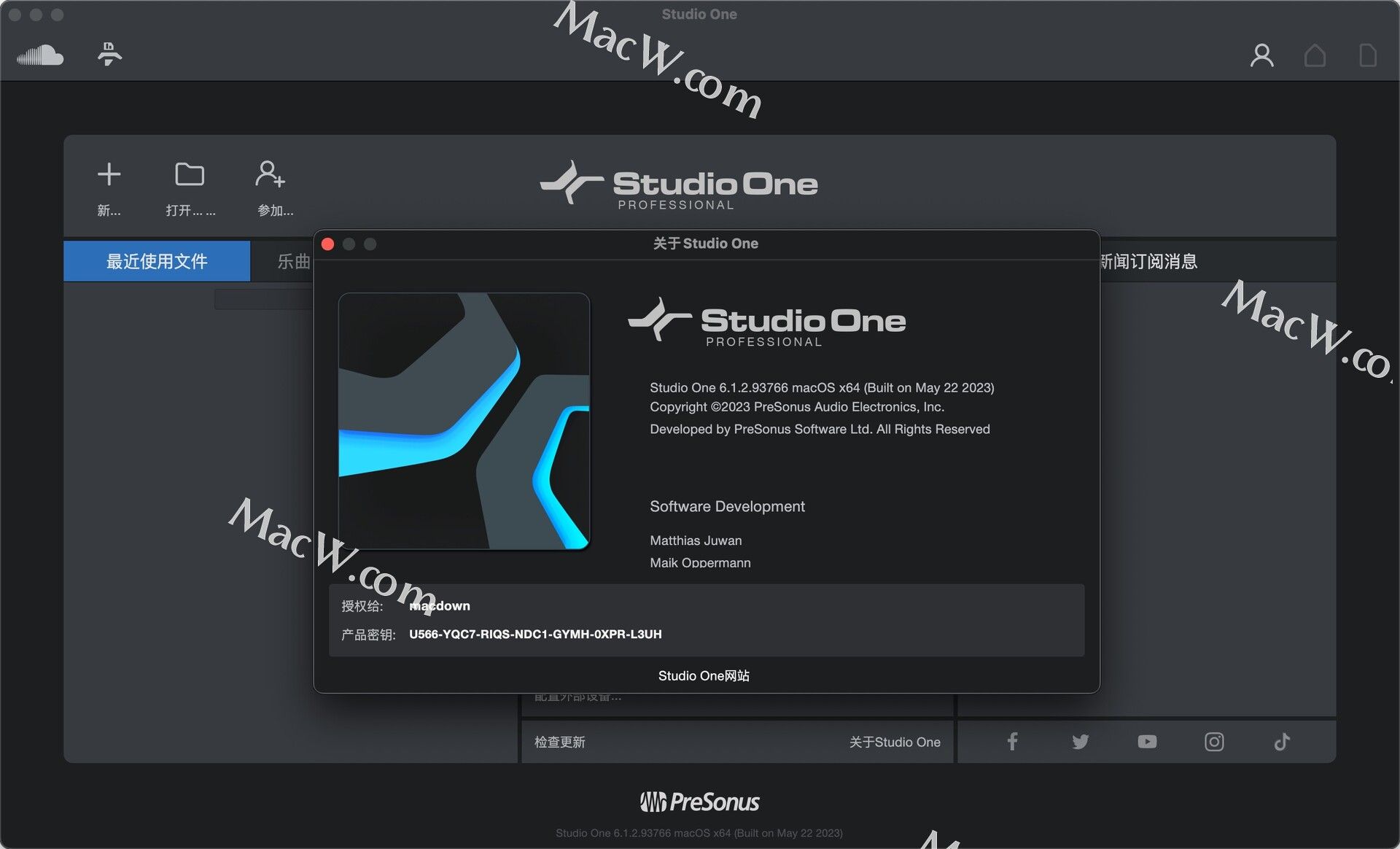Screen dimensions: 1400x849
Task: Open the PreSonus Facebook page
Action: [x=1012, y=742]
